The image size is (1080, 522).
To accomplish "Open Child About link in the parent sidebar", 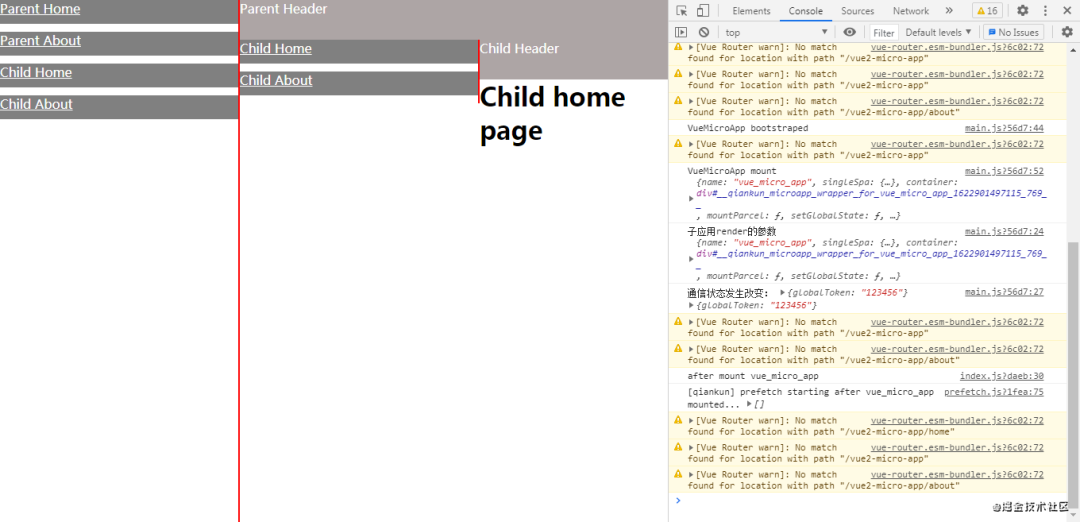I will click(36, 104).
